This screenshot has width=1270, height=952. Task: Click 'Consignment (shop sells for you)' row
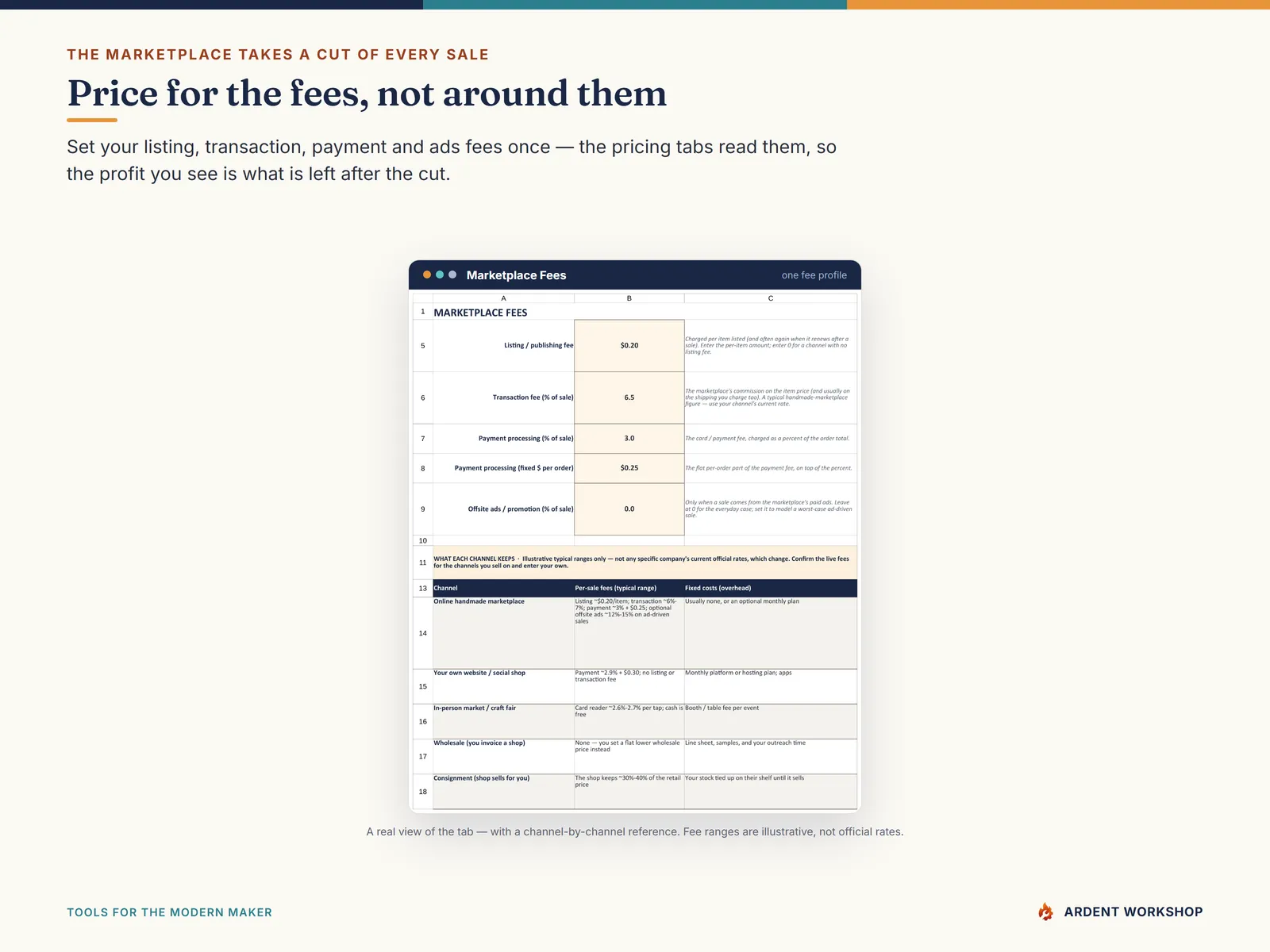coord(645,792)
